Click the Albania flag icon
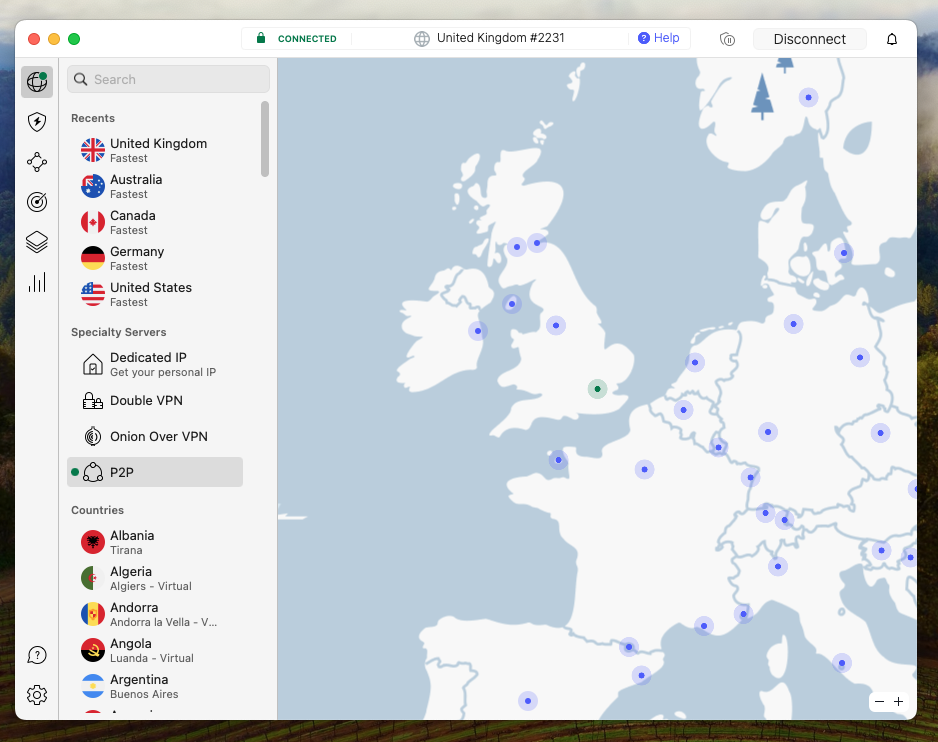Screen dimensions: 938x742 pos(93,542)
